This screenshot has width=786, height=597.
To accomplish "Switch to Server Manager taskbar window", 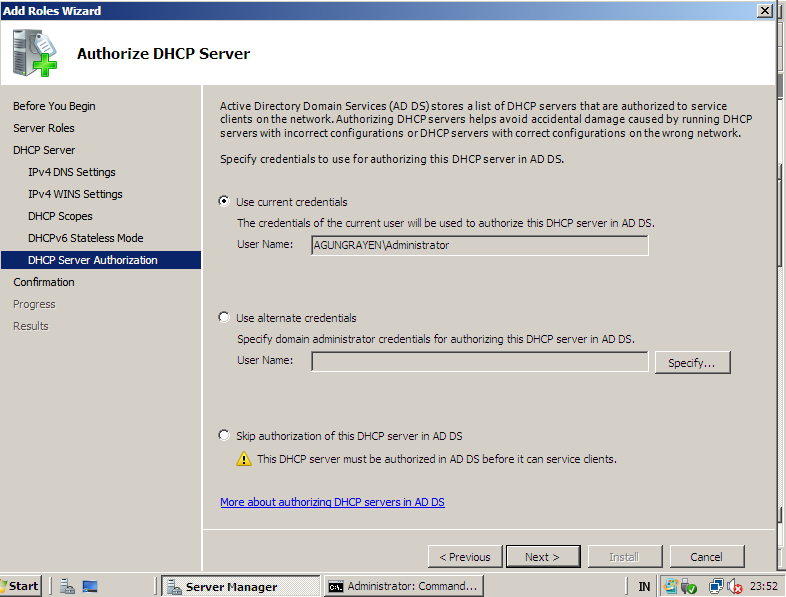I will click(241, 586).
